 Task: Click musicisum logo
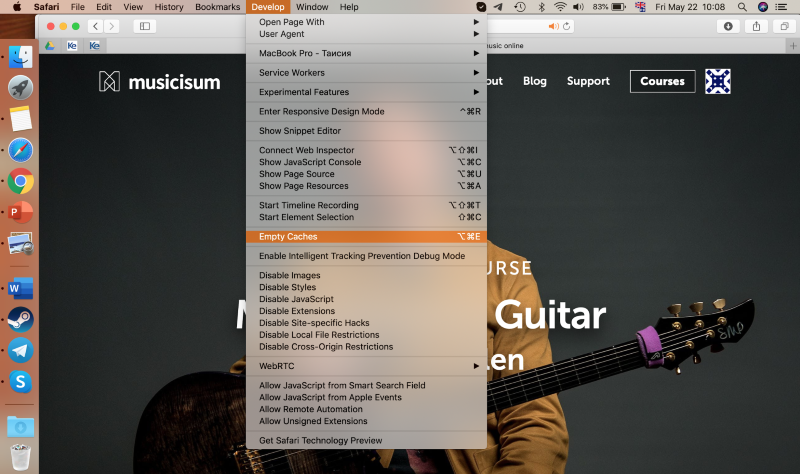[159, 82]
